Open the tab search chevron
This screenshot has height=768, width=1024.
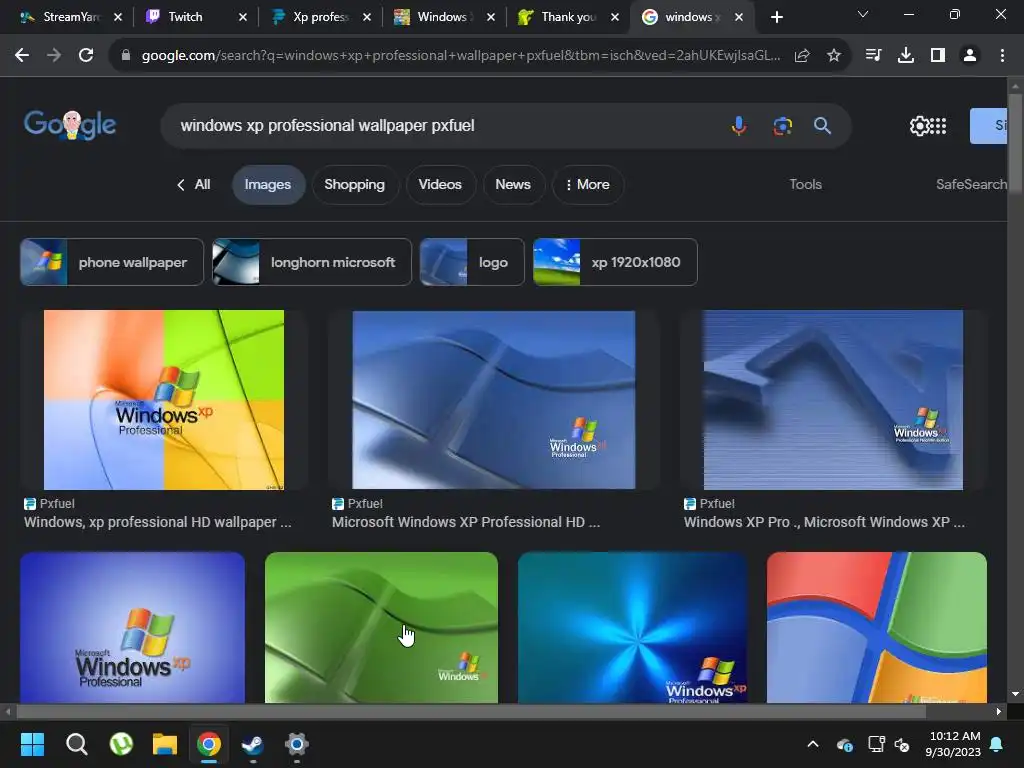[863, 14]
